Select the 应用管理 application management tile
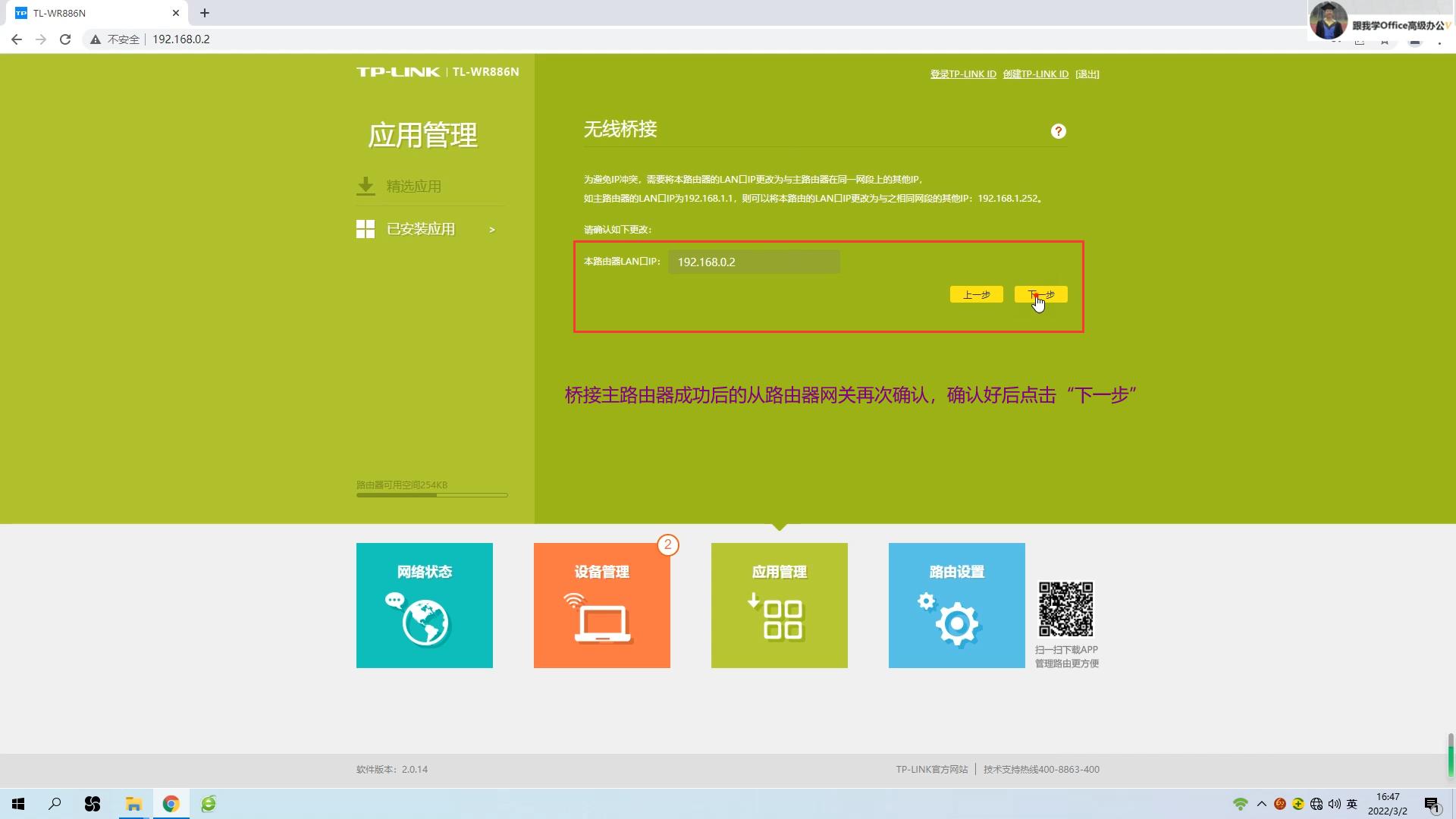The height and width of the screenshot is (819, 1456). [x=779, y=604]
